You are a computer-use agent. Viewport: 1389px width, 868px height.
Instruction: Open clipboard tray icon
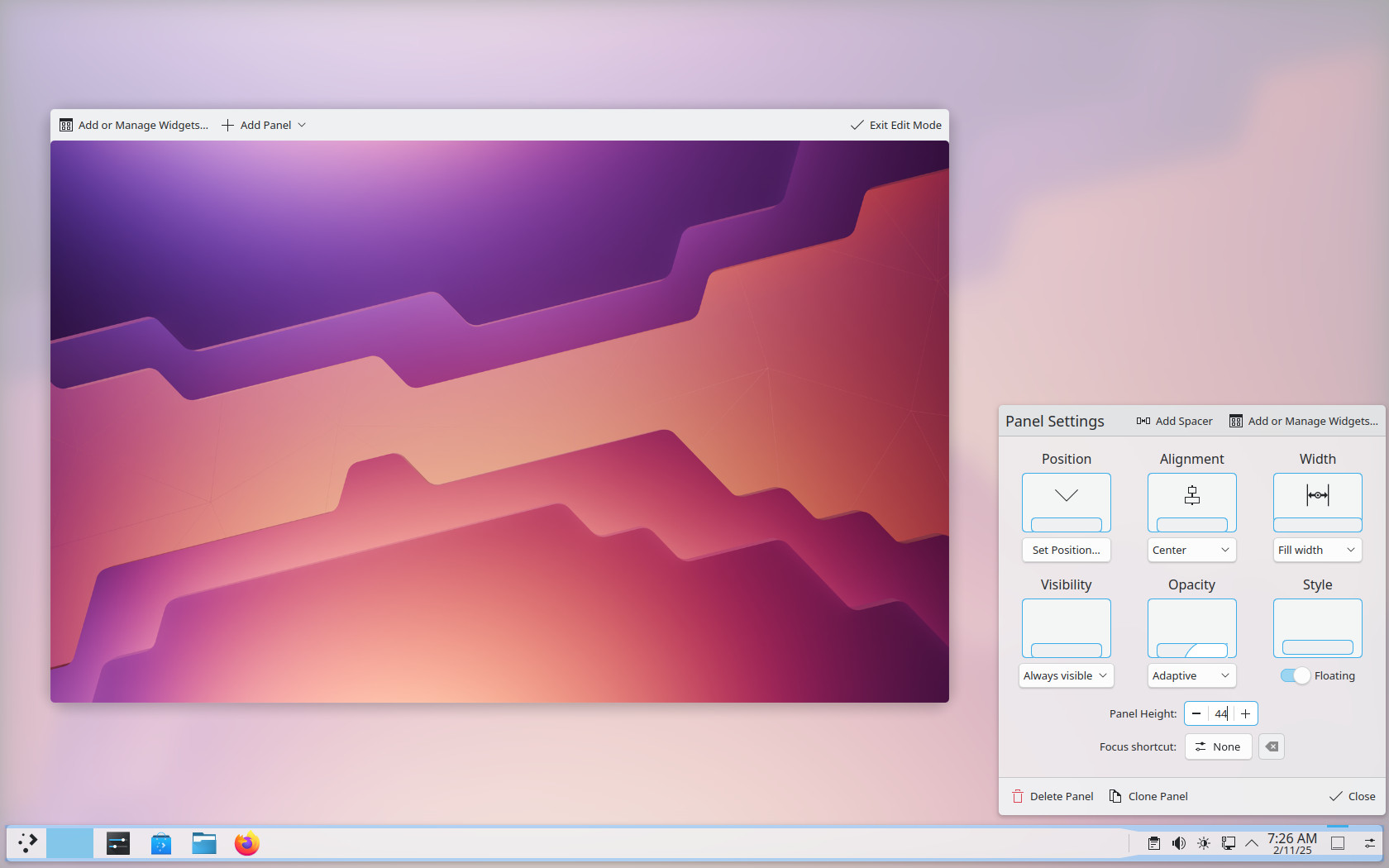click(x=1154, y=843)
